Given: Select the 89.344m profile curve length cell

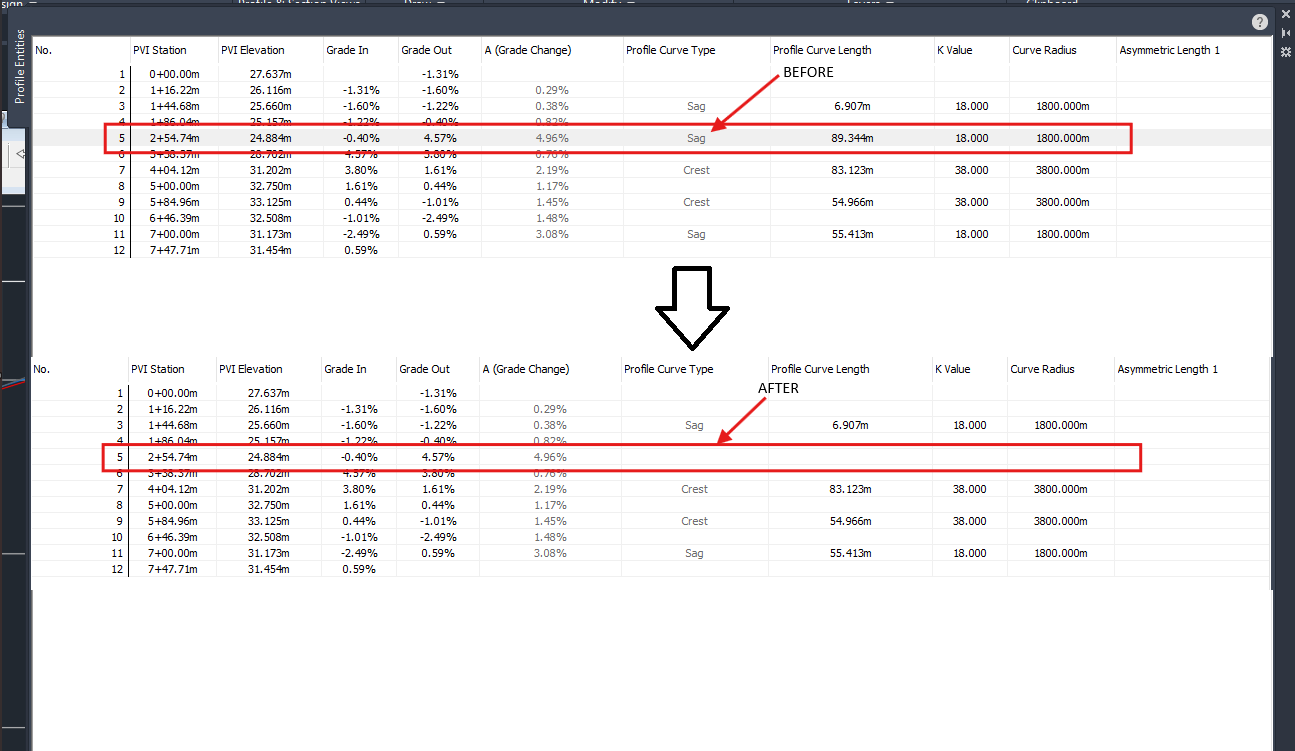Looking at the screenshot, I should coord(852,139).
